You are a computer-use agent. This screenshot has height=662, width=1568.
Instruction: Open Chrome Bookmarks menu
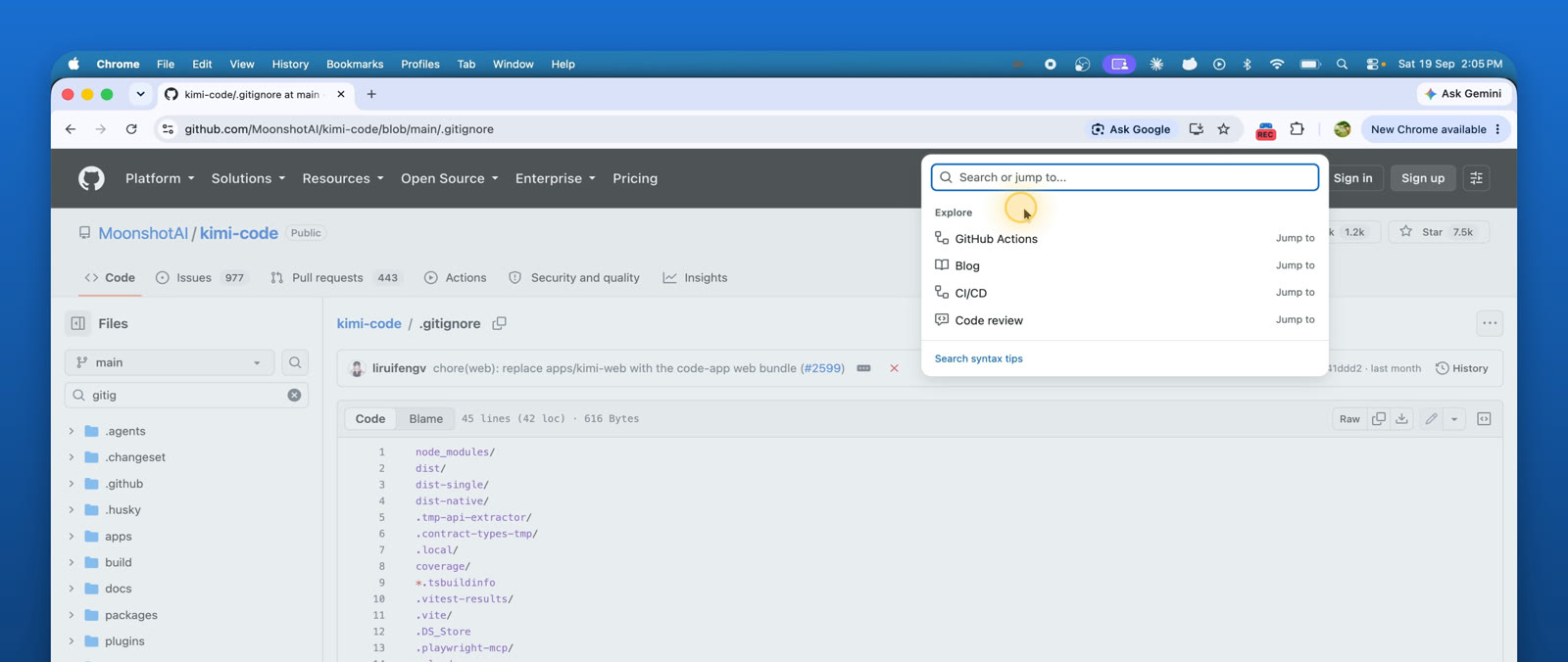pyautogui.click(x=355, y=64)
